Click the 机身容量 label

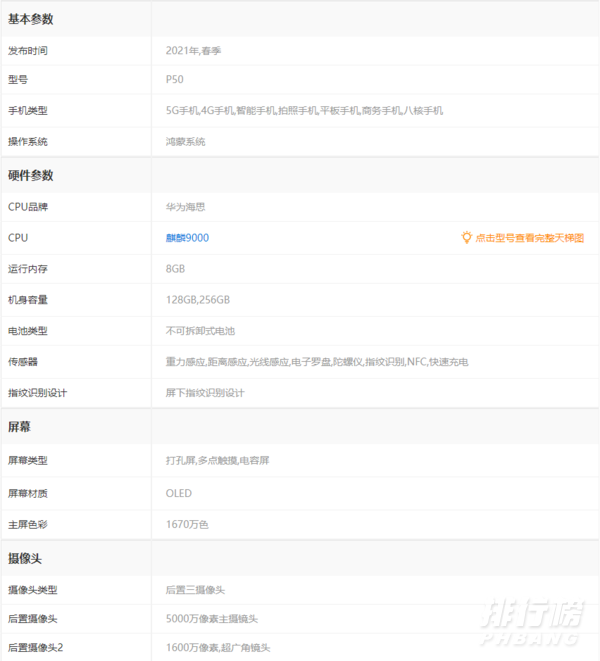[28, 300]
